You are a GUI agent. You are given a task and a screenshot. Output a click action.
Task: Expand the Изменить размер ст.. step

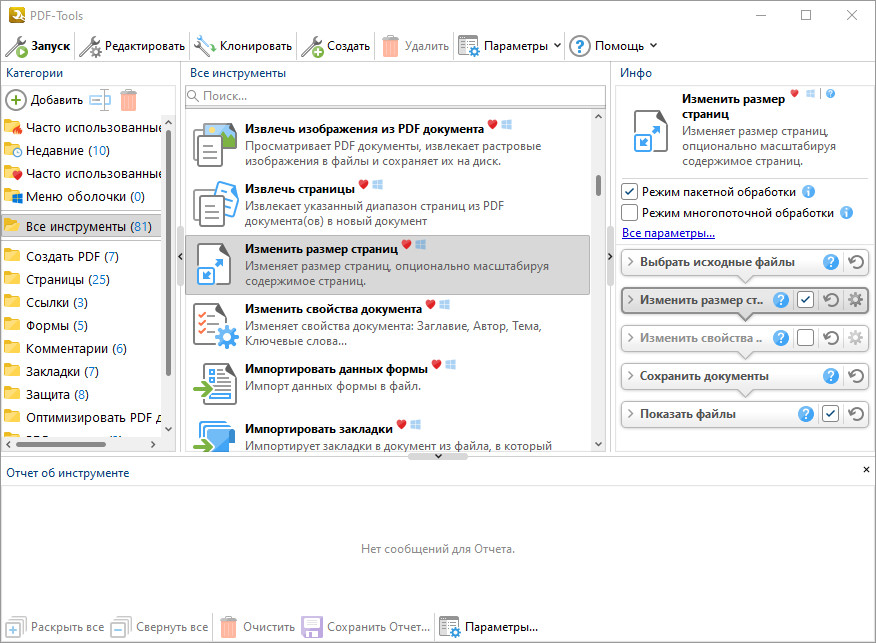[x=630, y=300]
